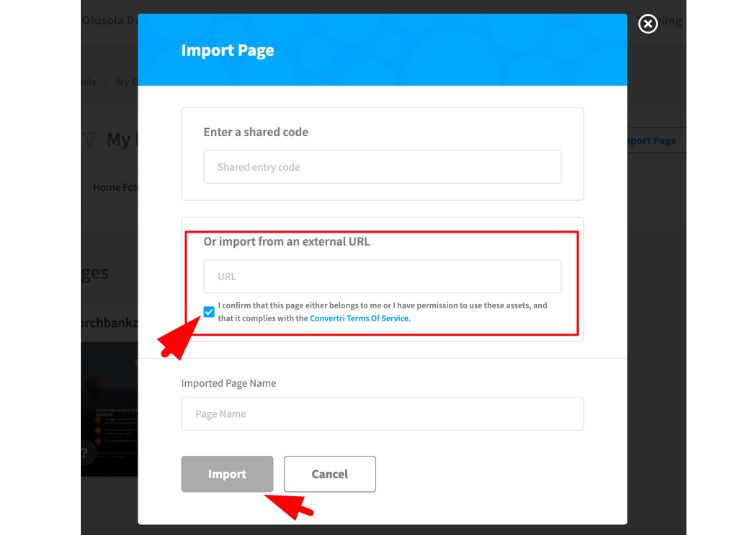The height and width of the screenshot is (535, 755).
Task: Click the background Import Page button
Action: (652, 141)
